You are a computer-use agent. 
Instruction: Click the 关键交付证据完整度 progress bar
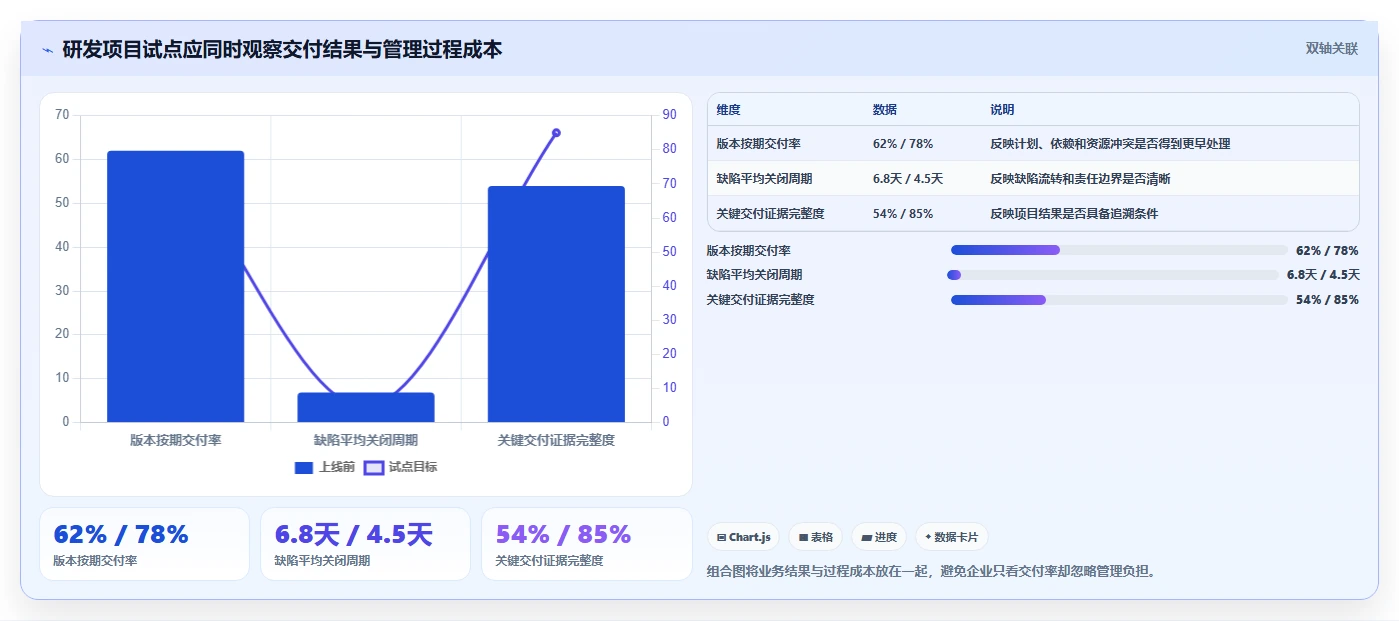[x=1119, y=300]
